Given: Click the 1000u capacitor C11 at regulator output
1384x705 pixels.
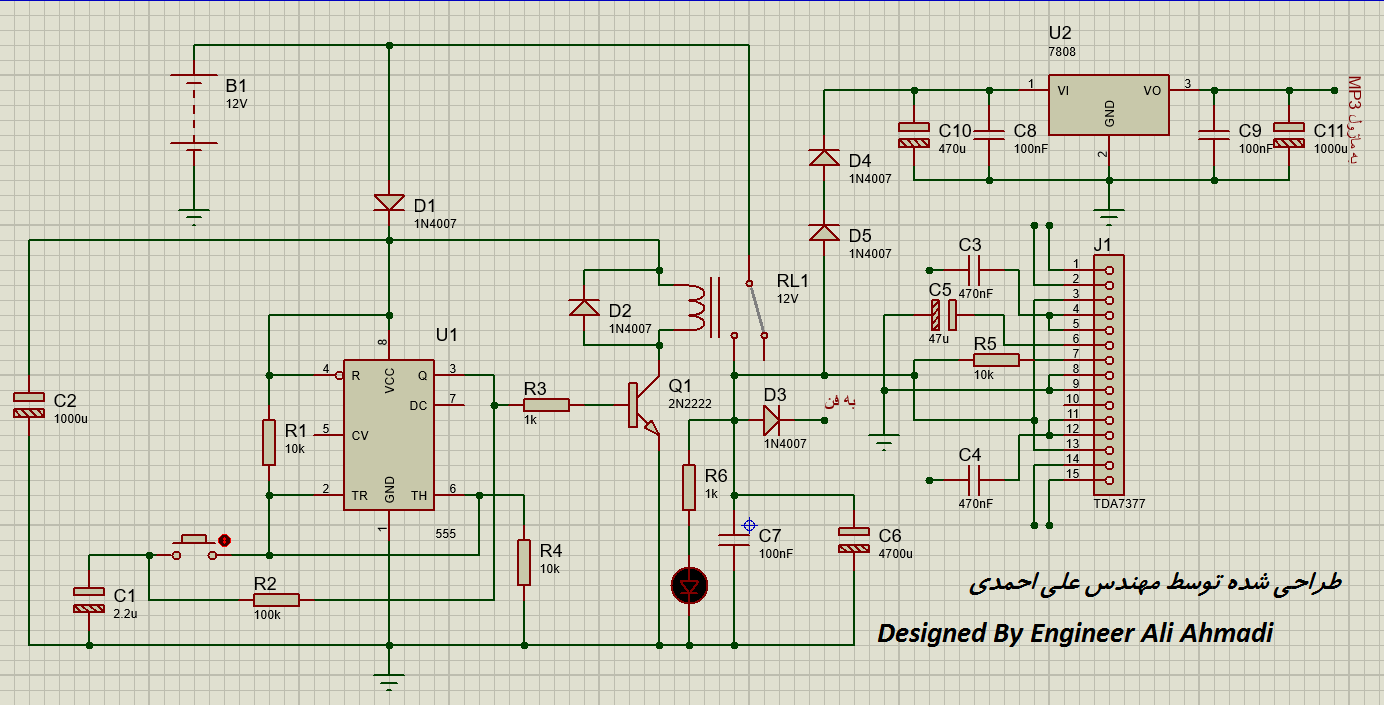Looking at the screenshot, I should pyautogui.click(x=1289, y=135).
